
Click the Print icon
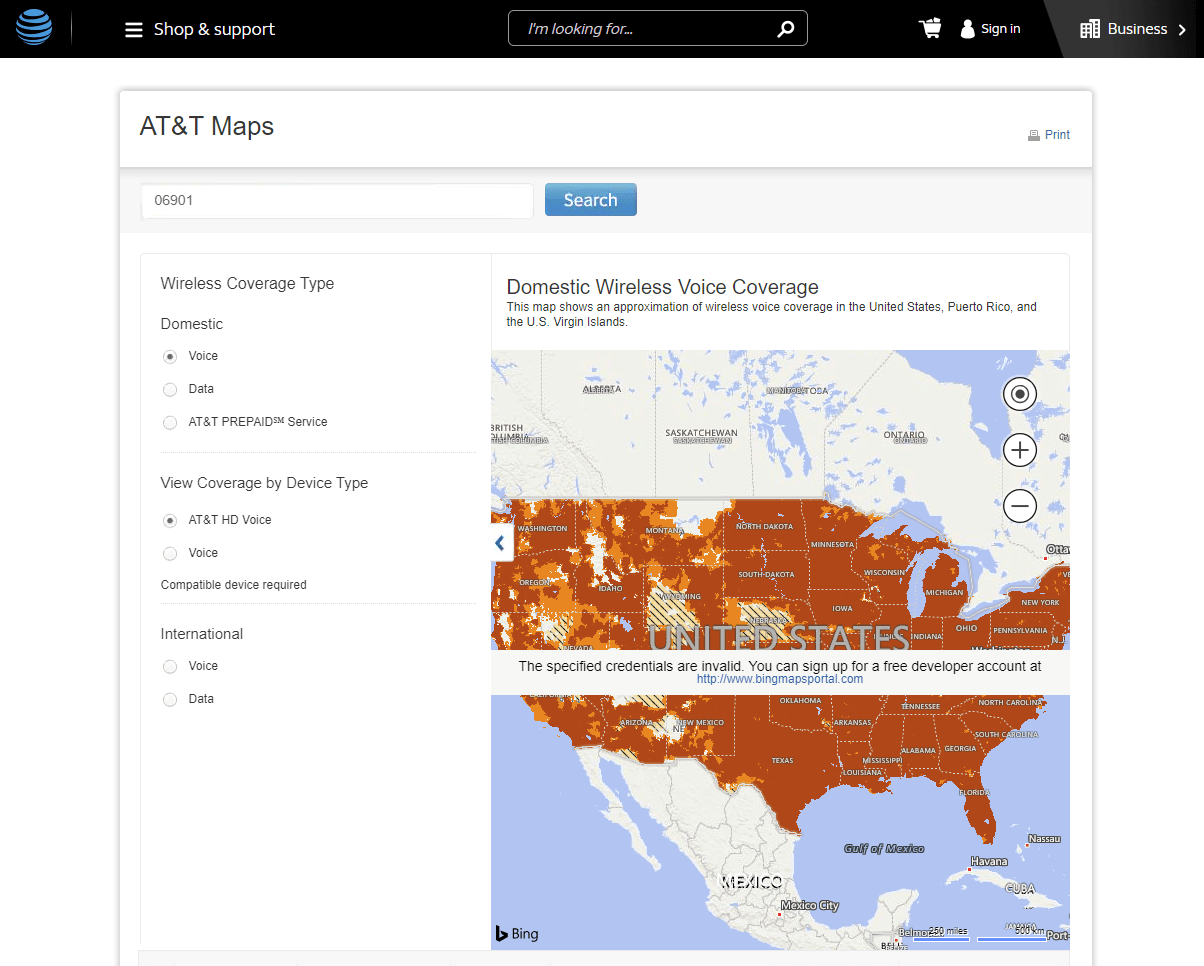(x=1032, y=134)
